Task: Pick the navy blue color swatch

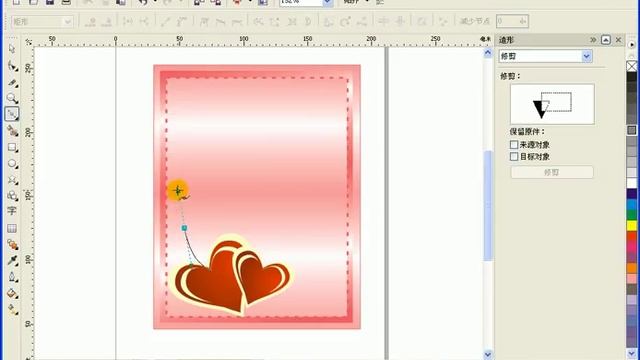Action: coord(632,193)
